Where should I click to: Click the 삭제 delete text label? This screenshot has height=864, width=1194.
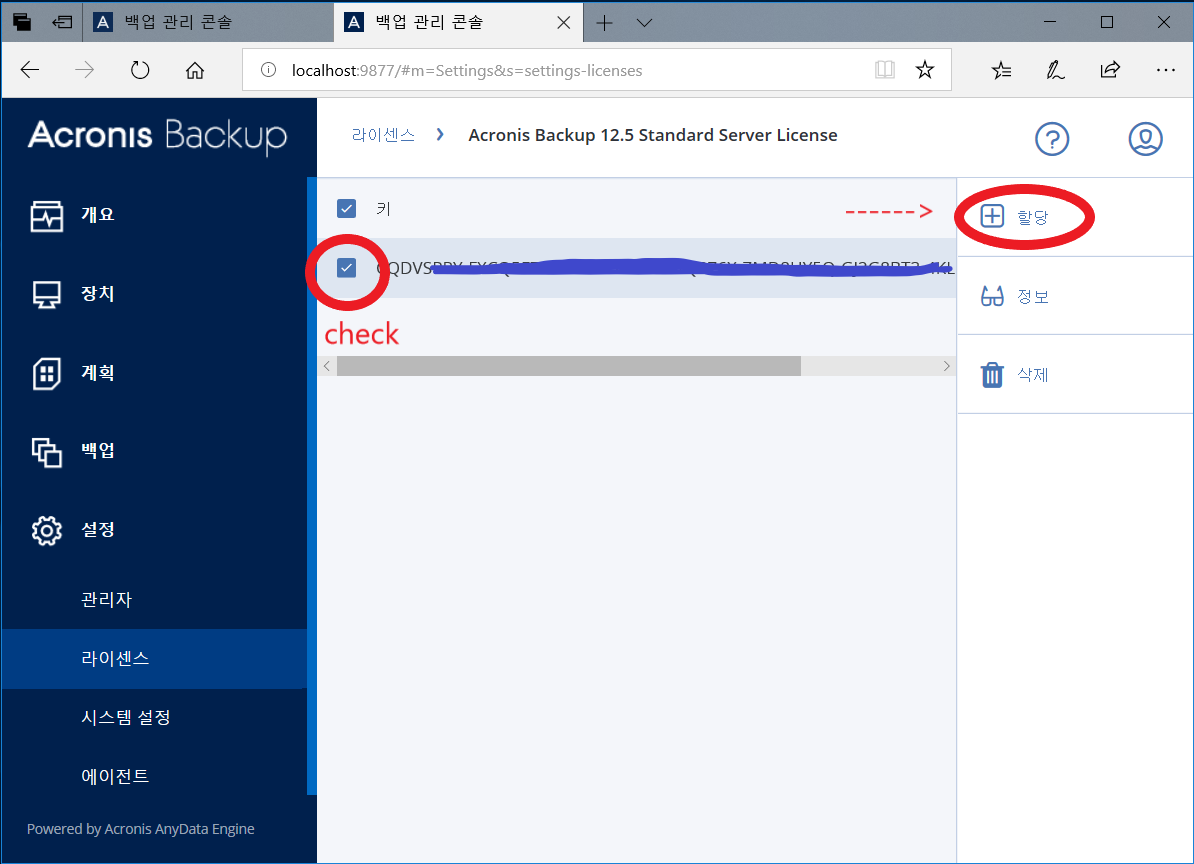1033,375
